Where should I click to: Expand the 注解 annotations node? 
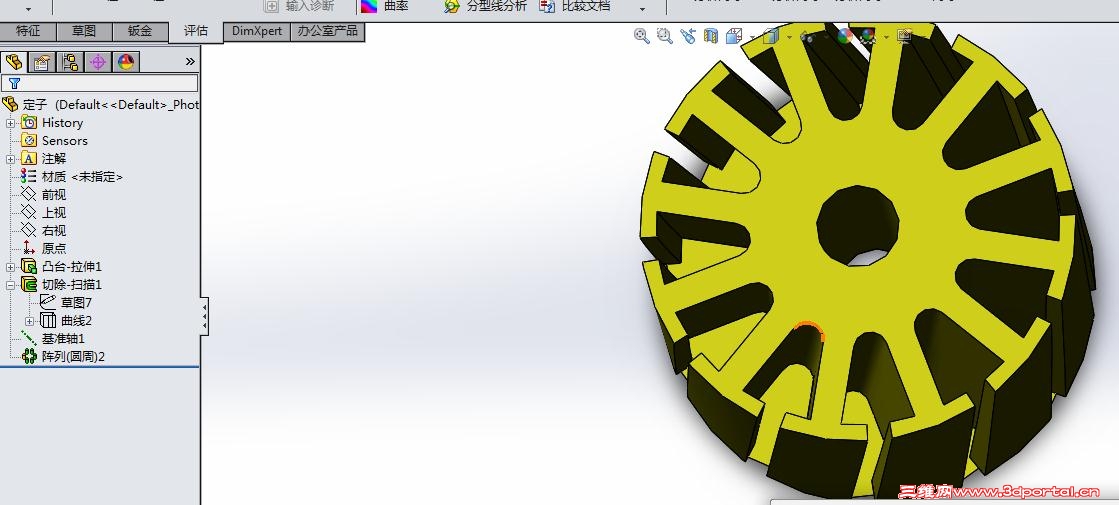click(x=10, y=159)
